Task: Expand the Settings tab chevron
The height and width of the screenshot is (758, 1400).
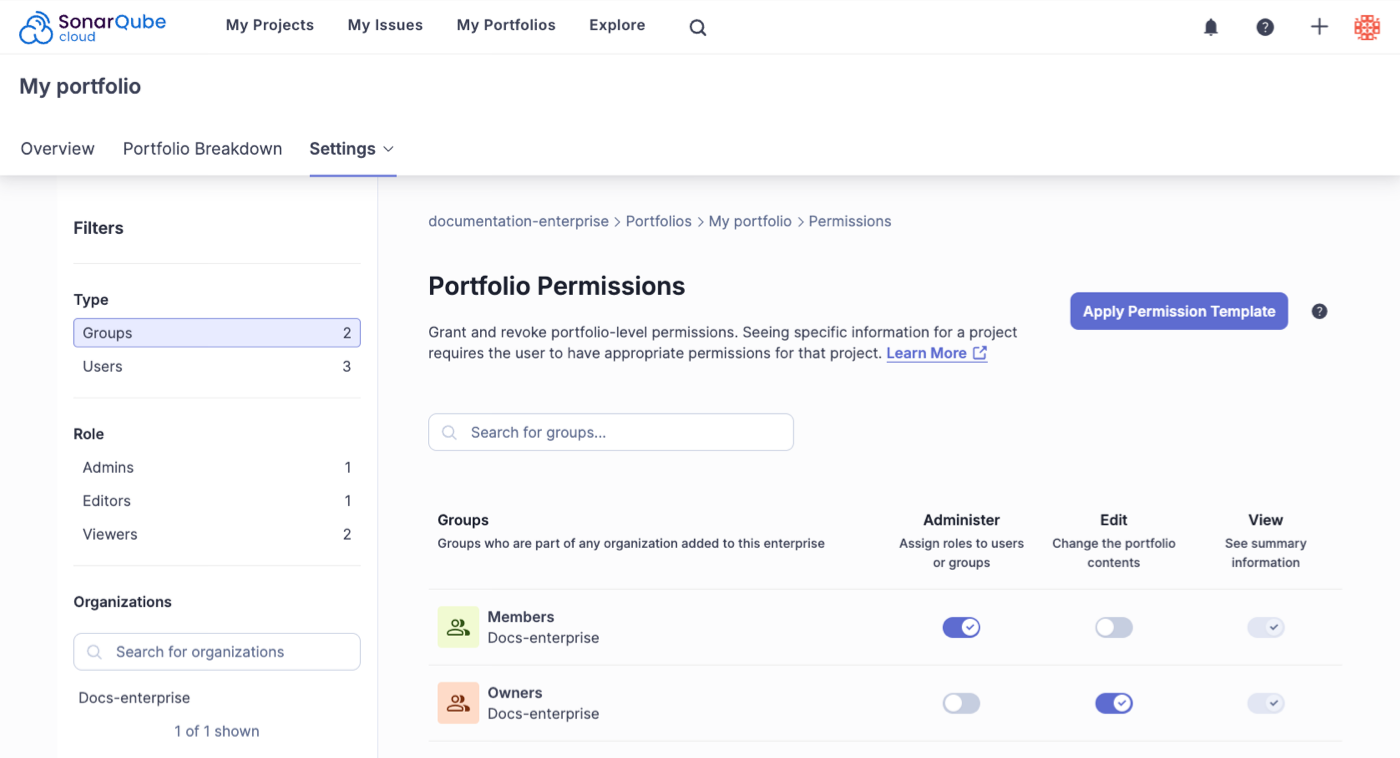Action: coord(389,149)
